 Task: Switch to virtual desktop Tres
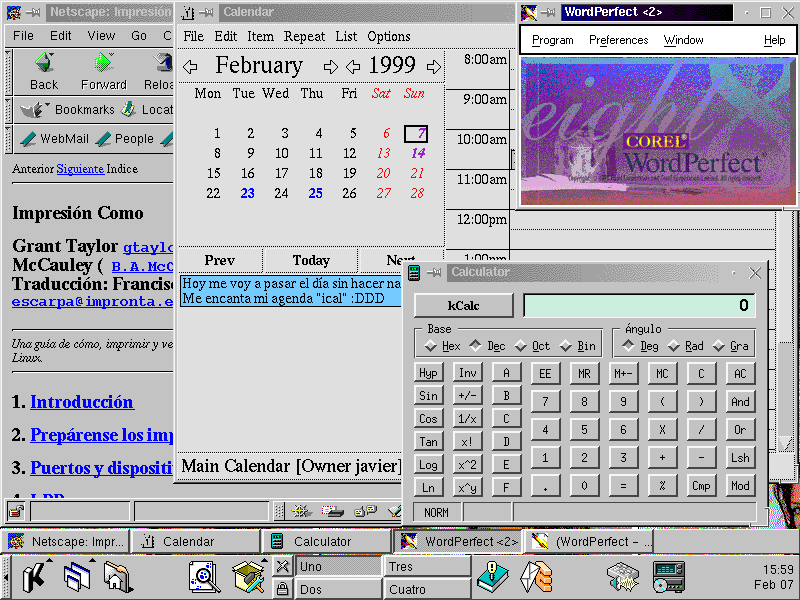427,567
